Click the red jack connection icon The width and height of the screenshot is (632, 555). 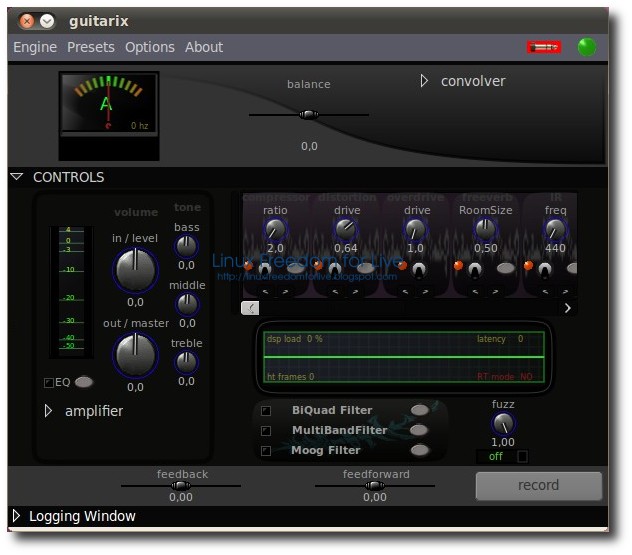click(x=544, y=47)
